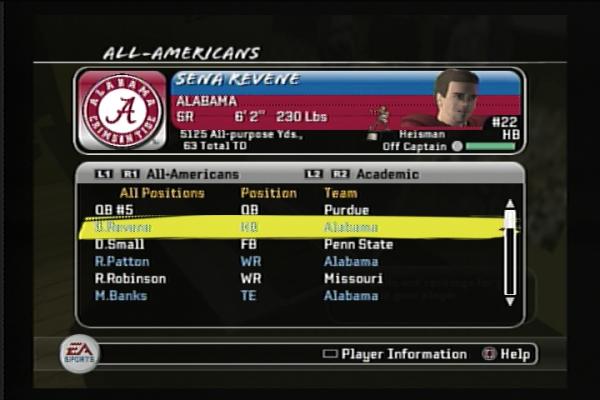Open the Help option
Viewport: 600px width, 400px height.
tap(515, 354)
